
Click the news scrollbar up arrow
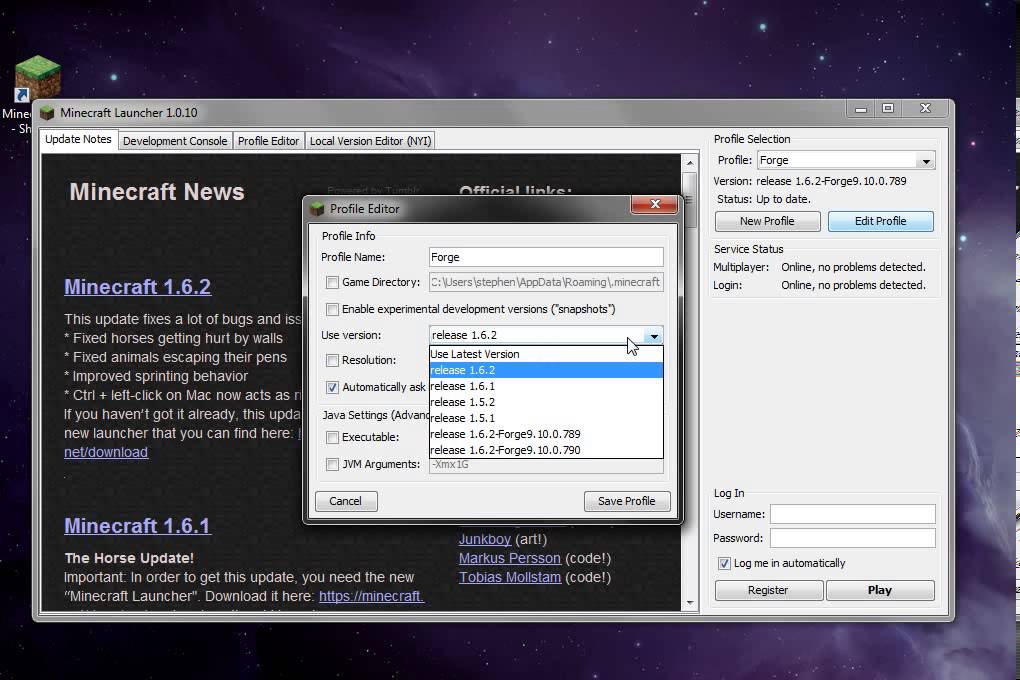coord(690,162)
